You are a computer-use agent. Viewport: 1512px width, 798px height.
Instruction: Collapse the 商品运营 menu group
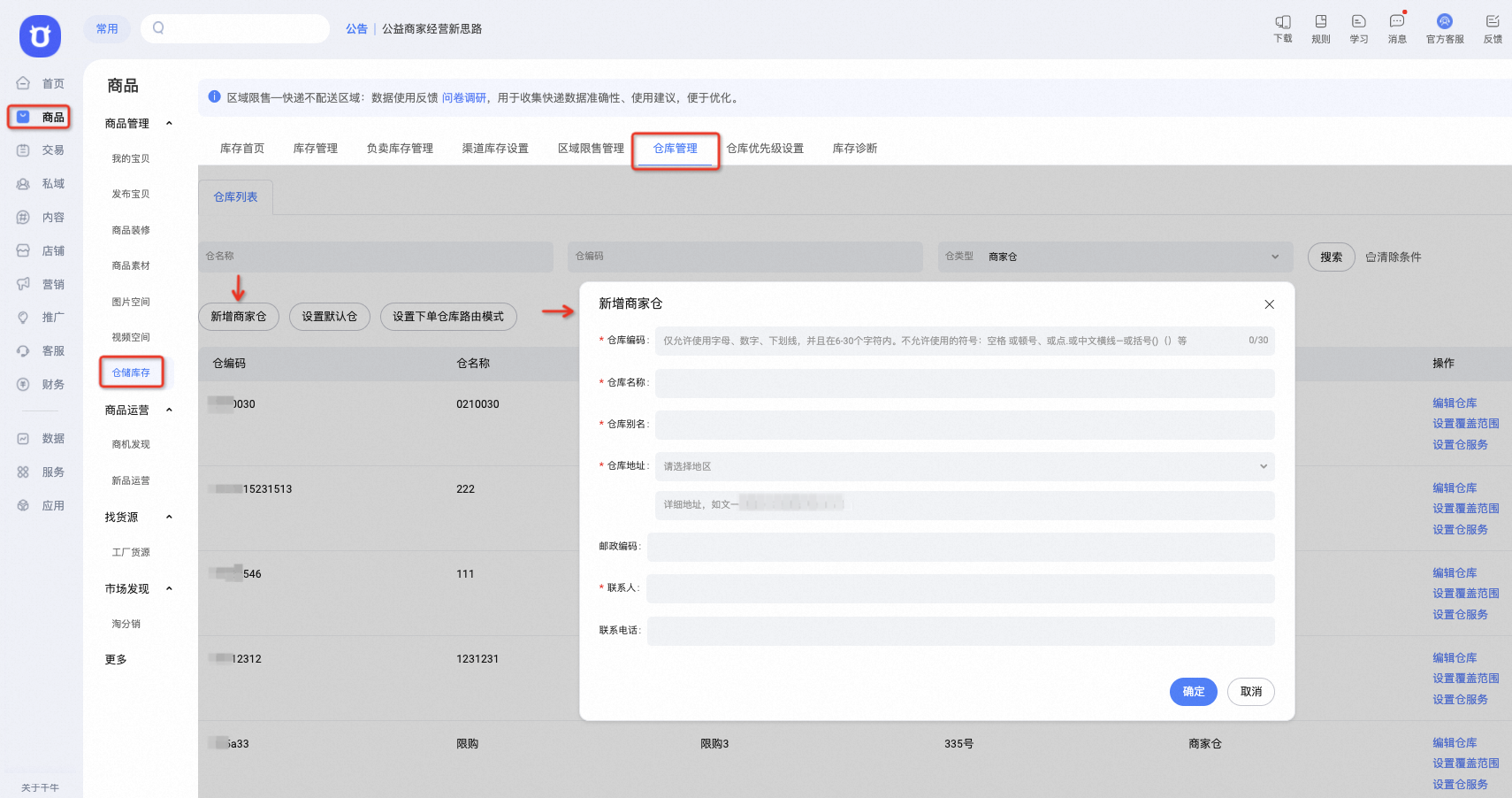pos(169,410)
